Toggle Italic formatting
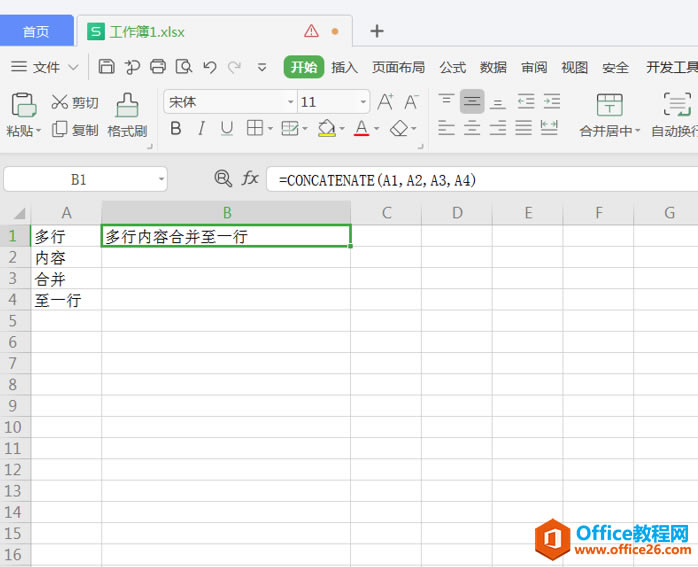The height and width of the screenshot is (567, 698). 201,129
